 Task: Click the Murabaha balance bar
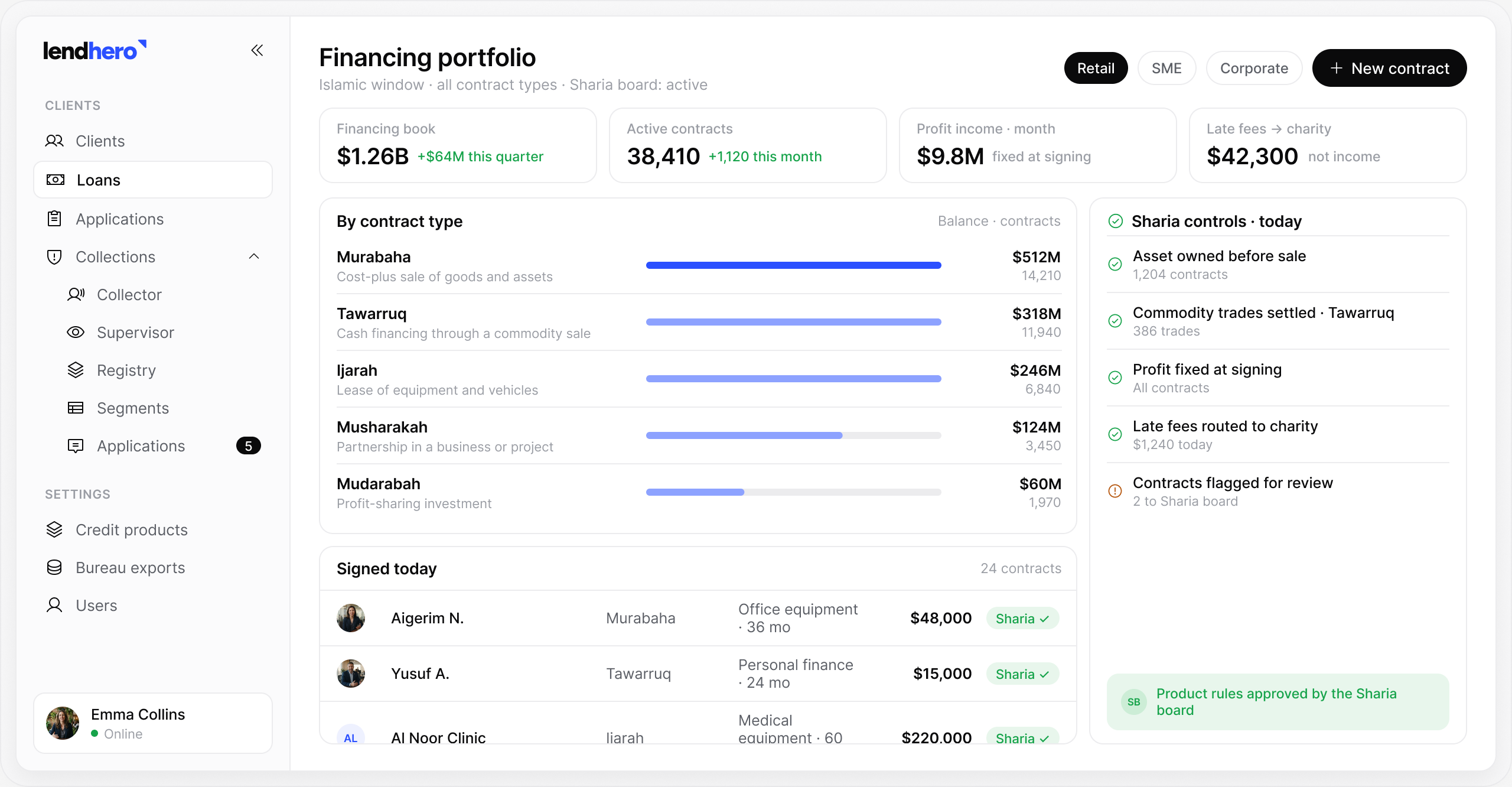pos(793,265)
